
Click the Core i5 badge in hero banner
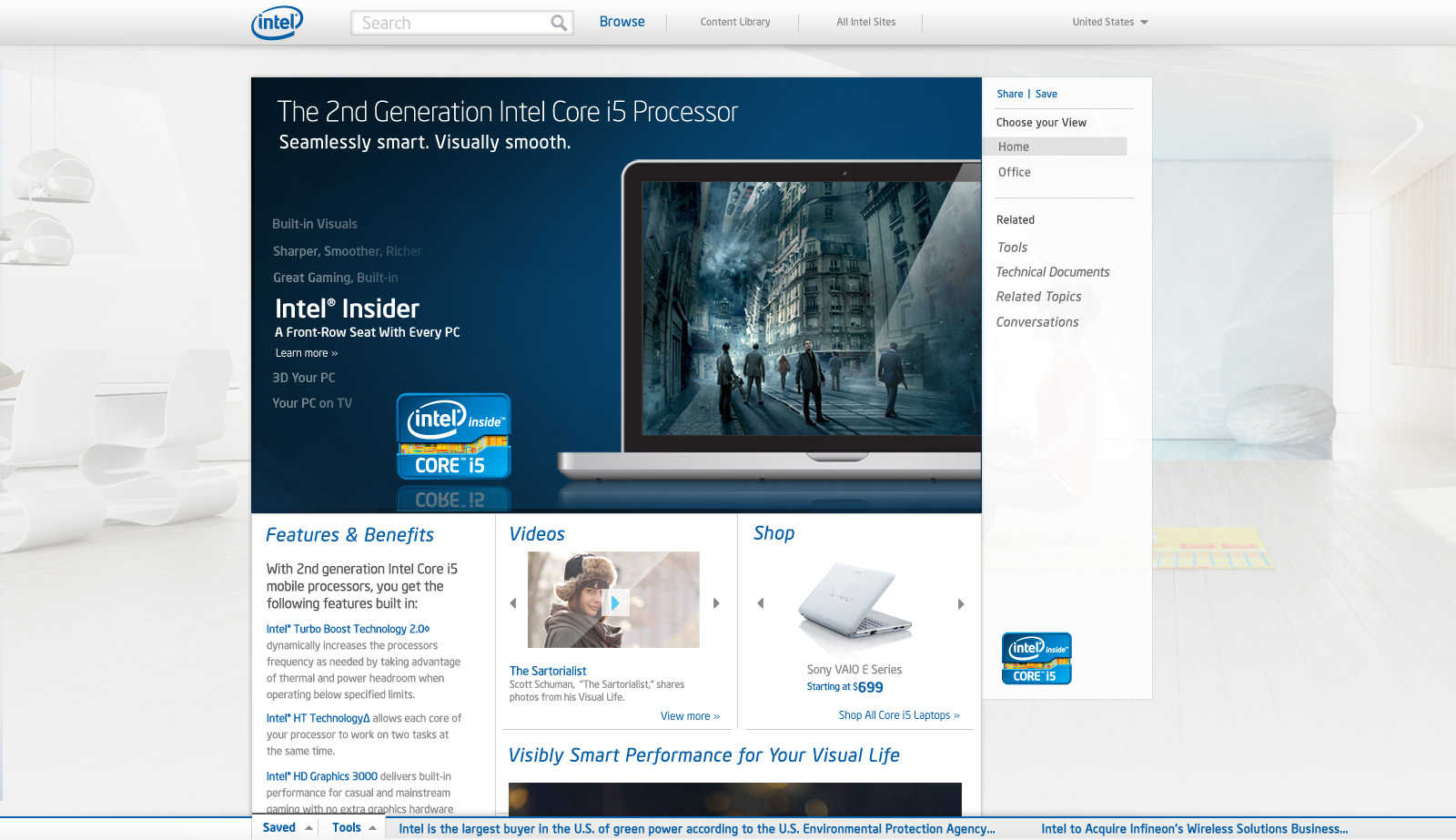click(x=453, y=437)
